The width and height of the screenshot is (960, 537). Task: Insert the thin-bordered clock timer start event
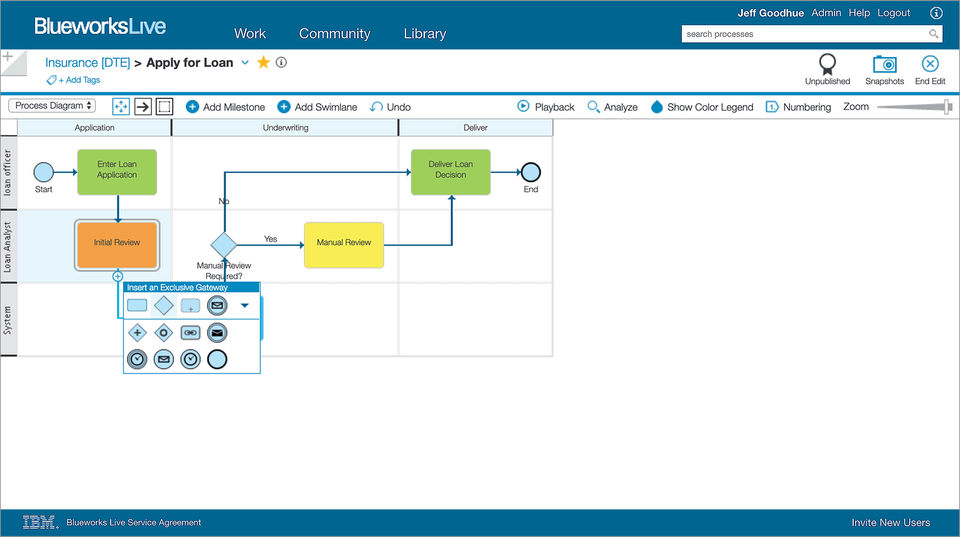[190, 359]
